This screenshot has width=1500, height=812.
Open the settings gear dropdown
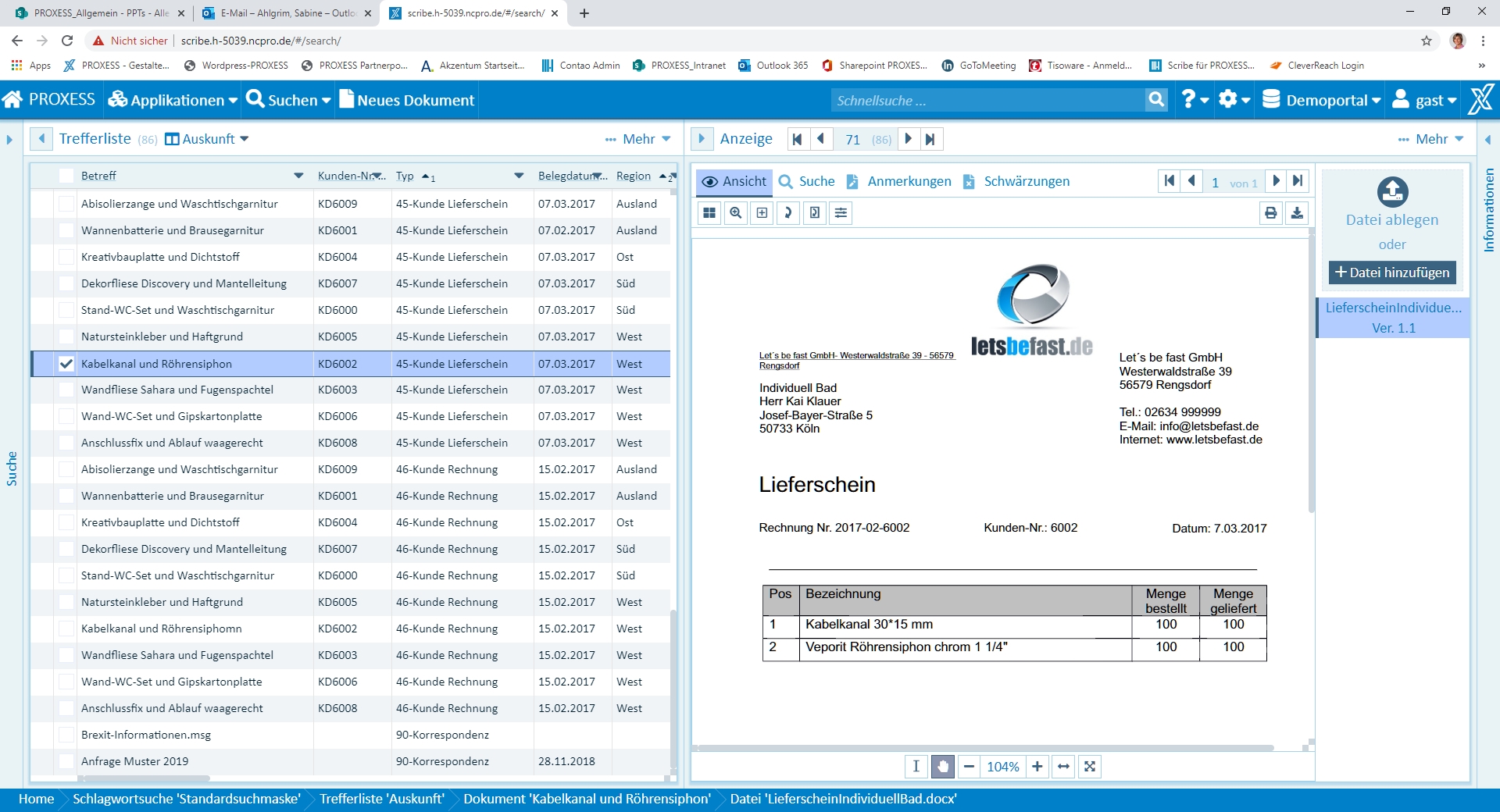pos(1234,100)
